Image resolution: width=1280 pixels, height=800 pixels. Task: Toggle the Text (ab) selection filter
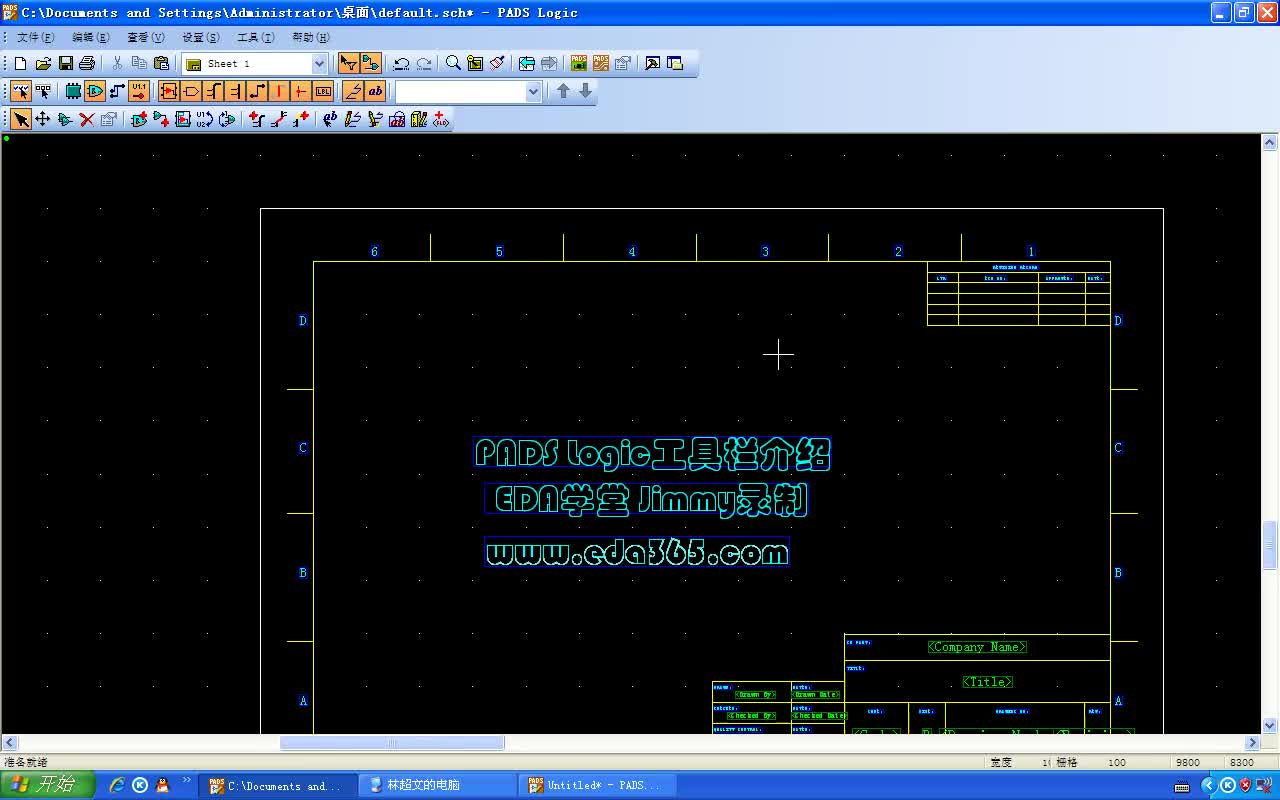tap(375, 91)
